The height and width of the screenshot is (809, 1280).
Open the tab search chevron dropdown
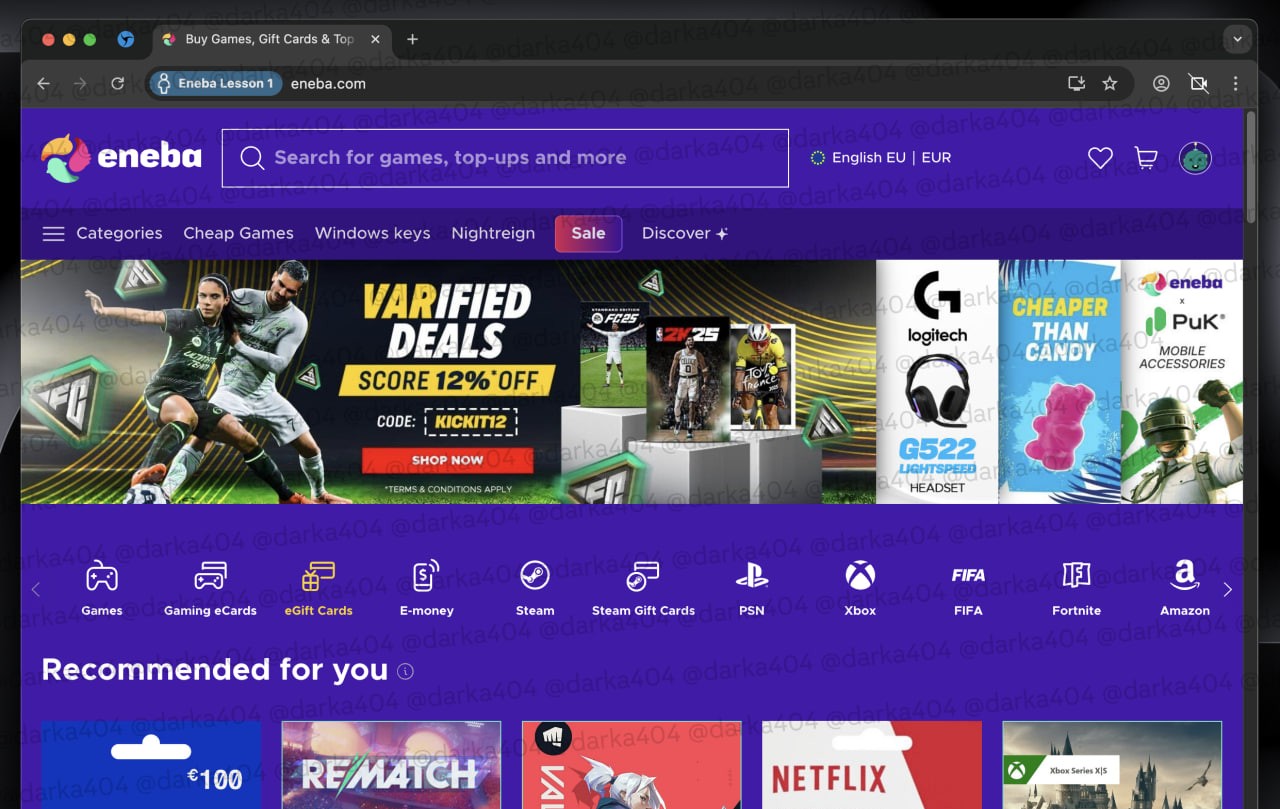coord(1238,39)
